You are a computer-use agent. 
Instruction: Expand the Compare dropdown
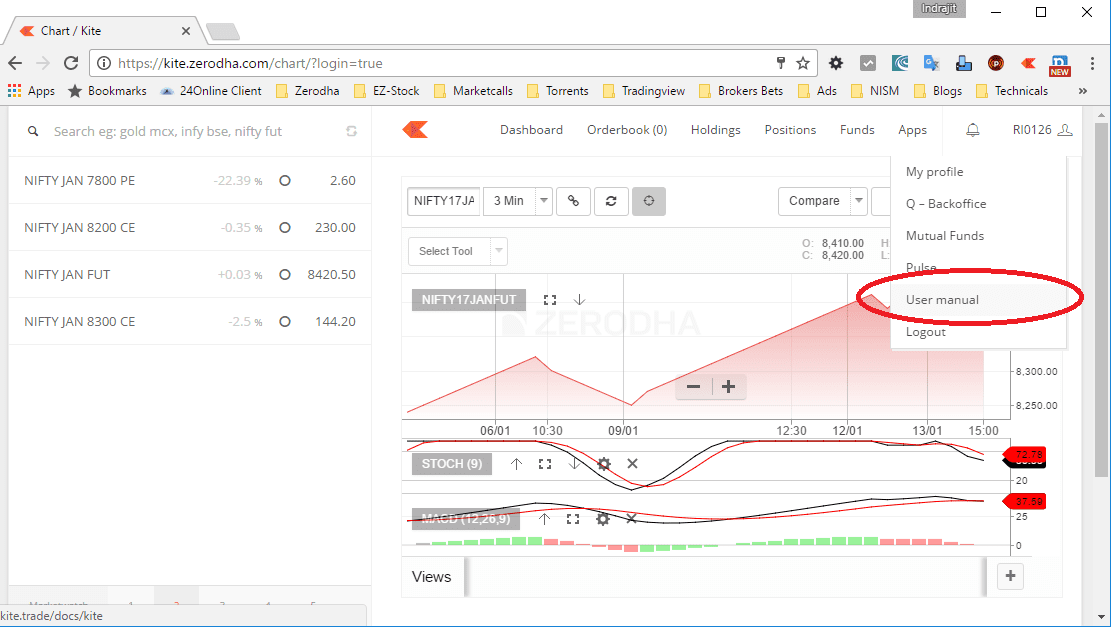(x=858, y=201)
